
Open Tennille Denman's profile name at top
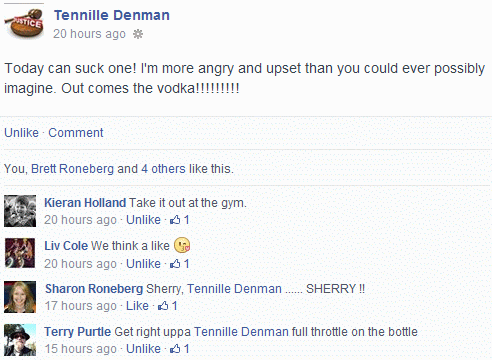click(112, 15)
